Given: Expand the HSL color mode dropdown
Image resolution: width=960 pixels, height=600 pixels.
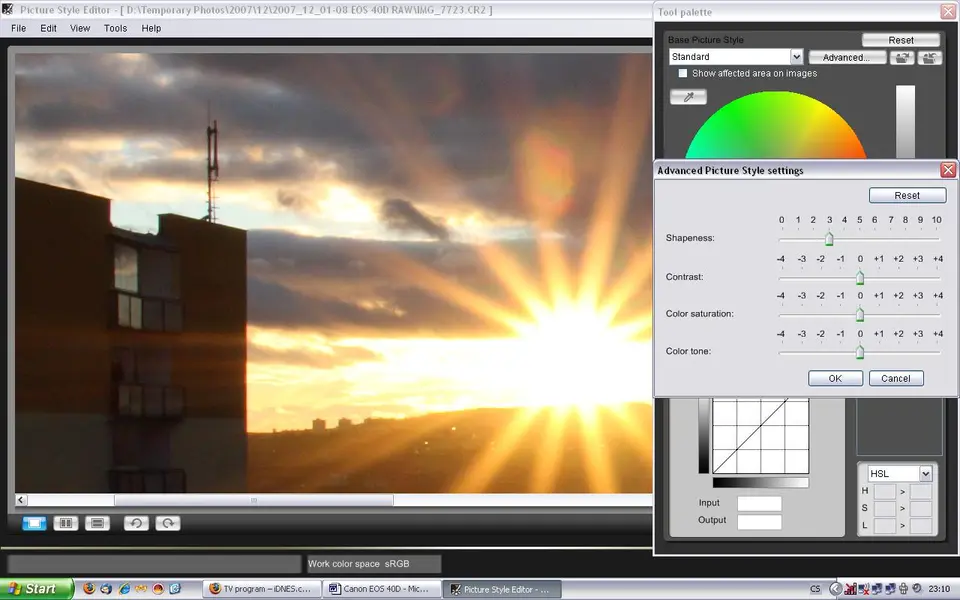Looking at the screenshot, I should tap(925, 473).
